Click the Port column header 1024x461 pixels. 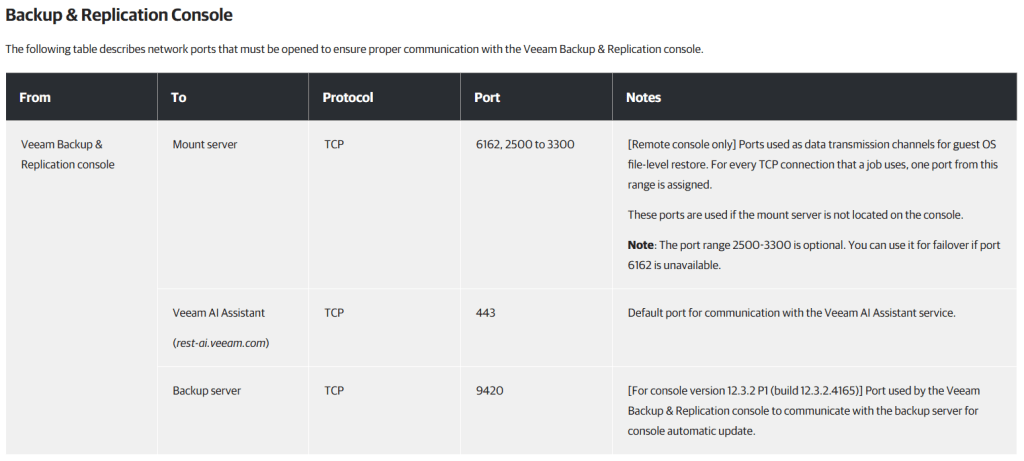click(487, 98)
